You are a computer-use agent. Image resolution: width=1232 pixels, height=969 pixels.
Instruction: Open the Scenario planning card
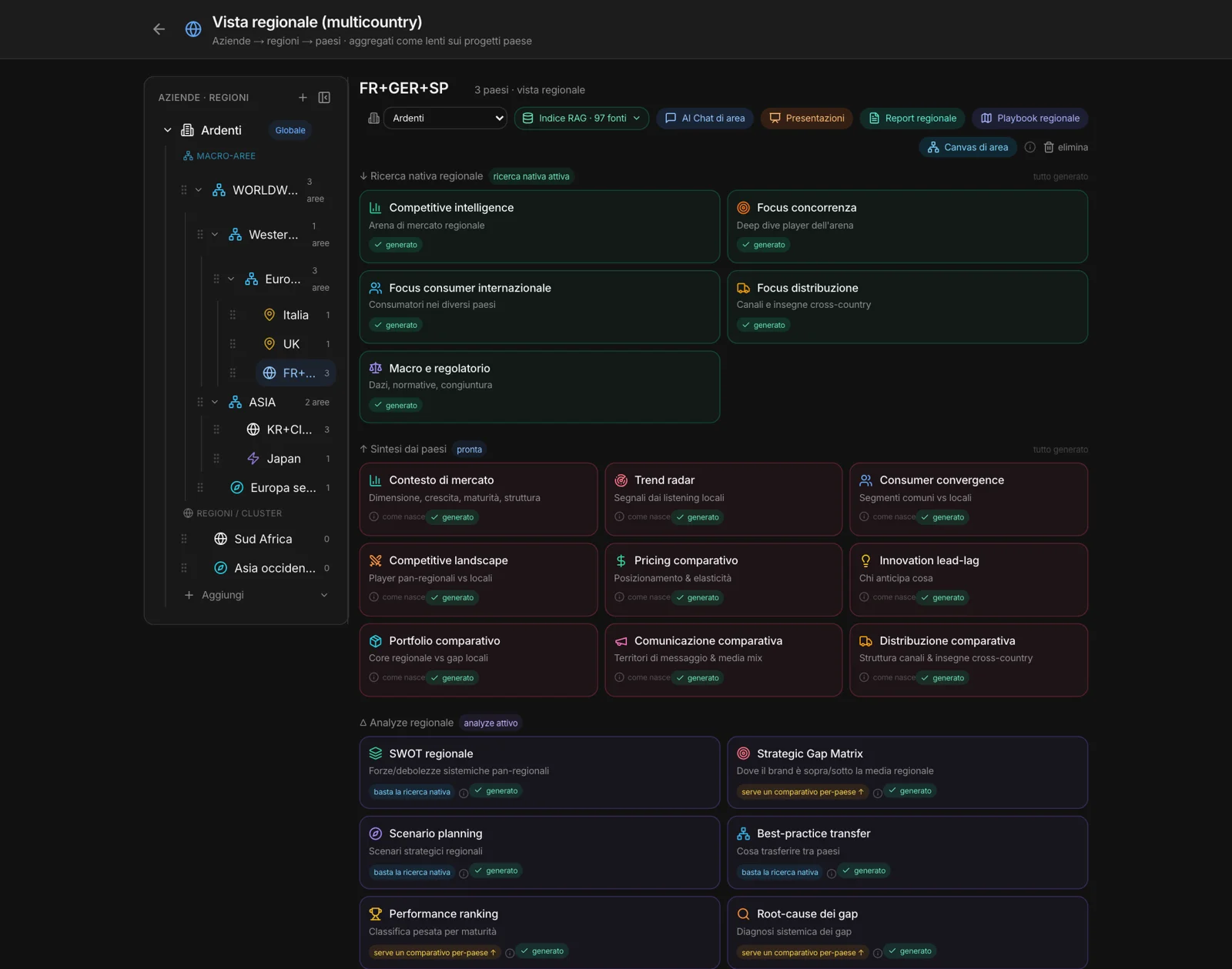(x=540, y=852)
